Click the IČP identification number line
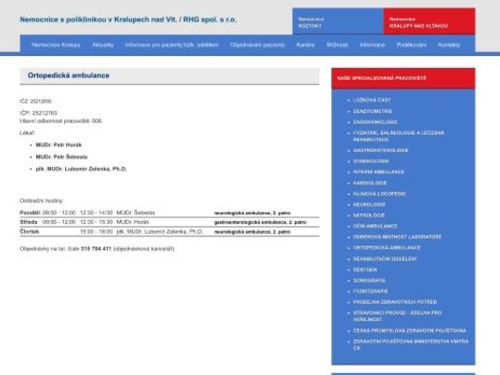Viewport: 500px width, 375px height. [38, 113]
